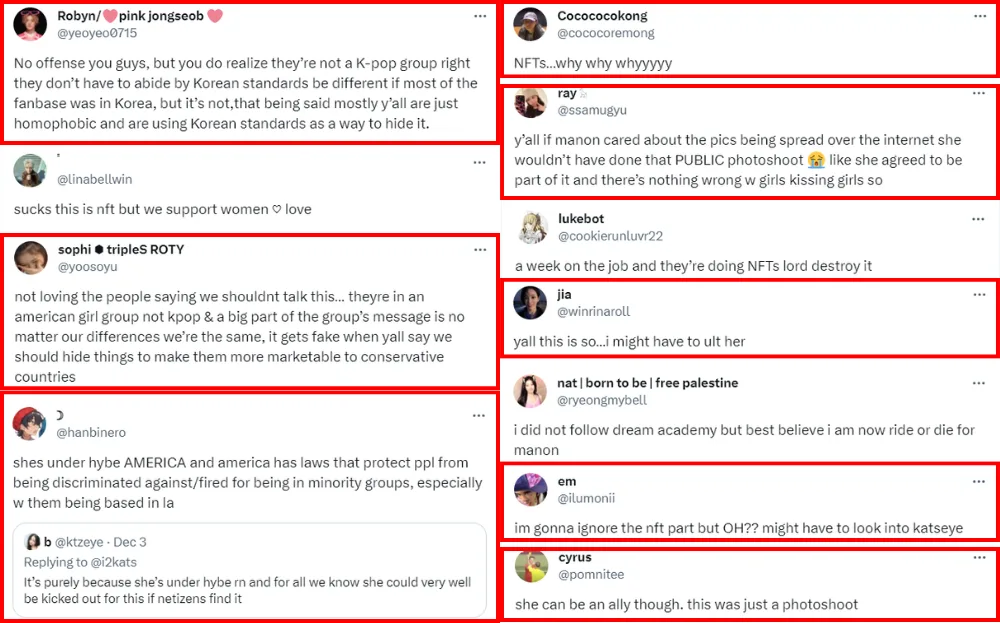View lukebot's profile avatar
This screenshot has width=1000, height=623.
pos(533,227)
